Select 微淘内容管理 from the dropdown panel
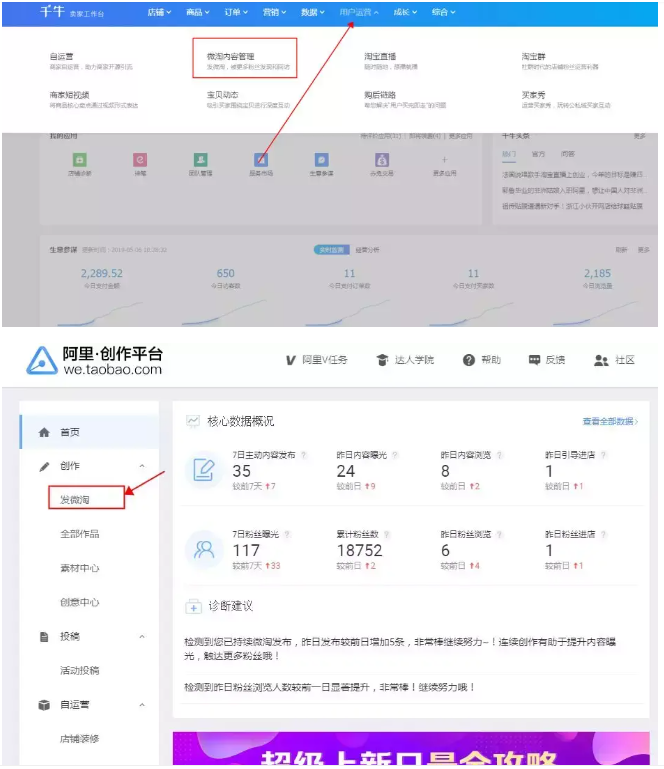664x769 pixels. click(x=230, y=56)
